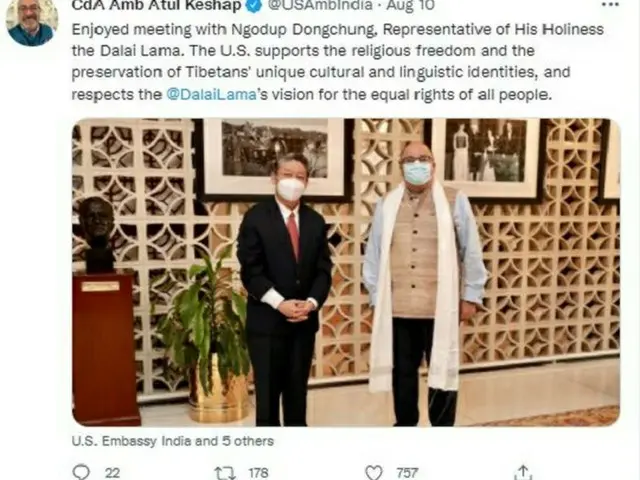Viewport: 640px width, 480px height.
Task: Click the retweet arrows icon
Action: (225, 473)
